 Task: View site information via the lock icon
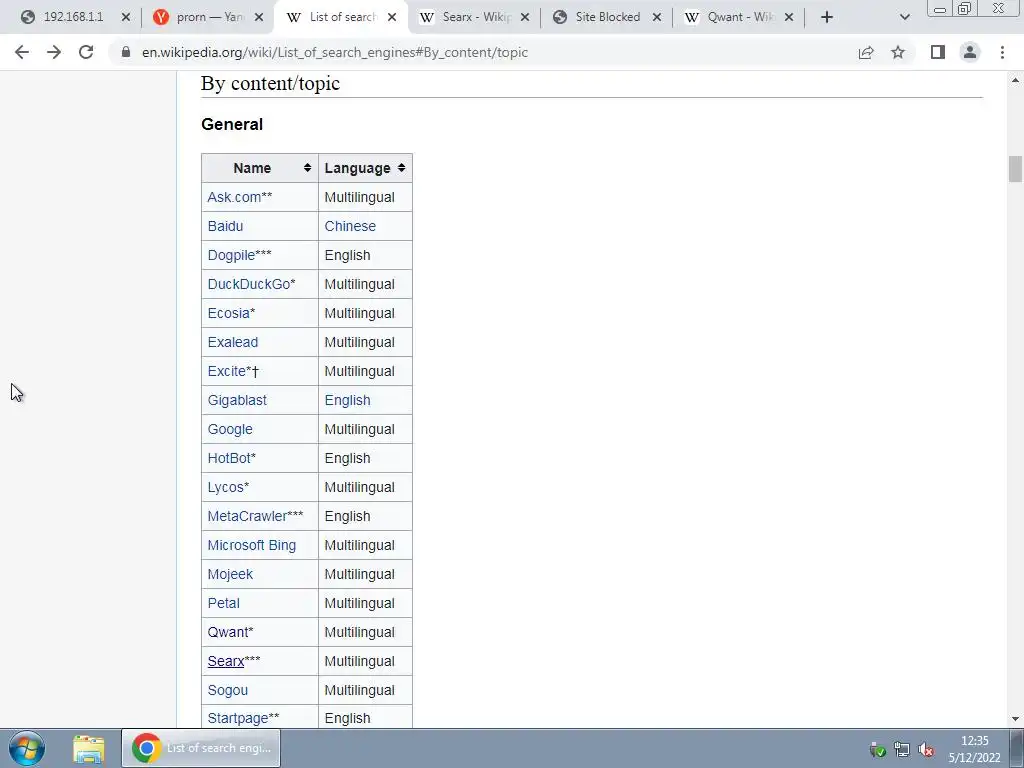point(126,52)
